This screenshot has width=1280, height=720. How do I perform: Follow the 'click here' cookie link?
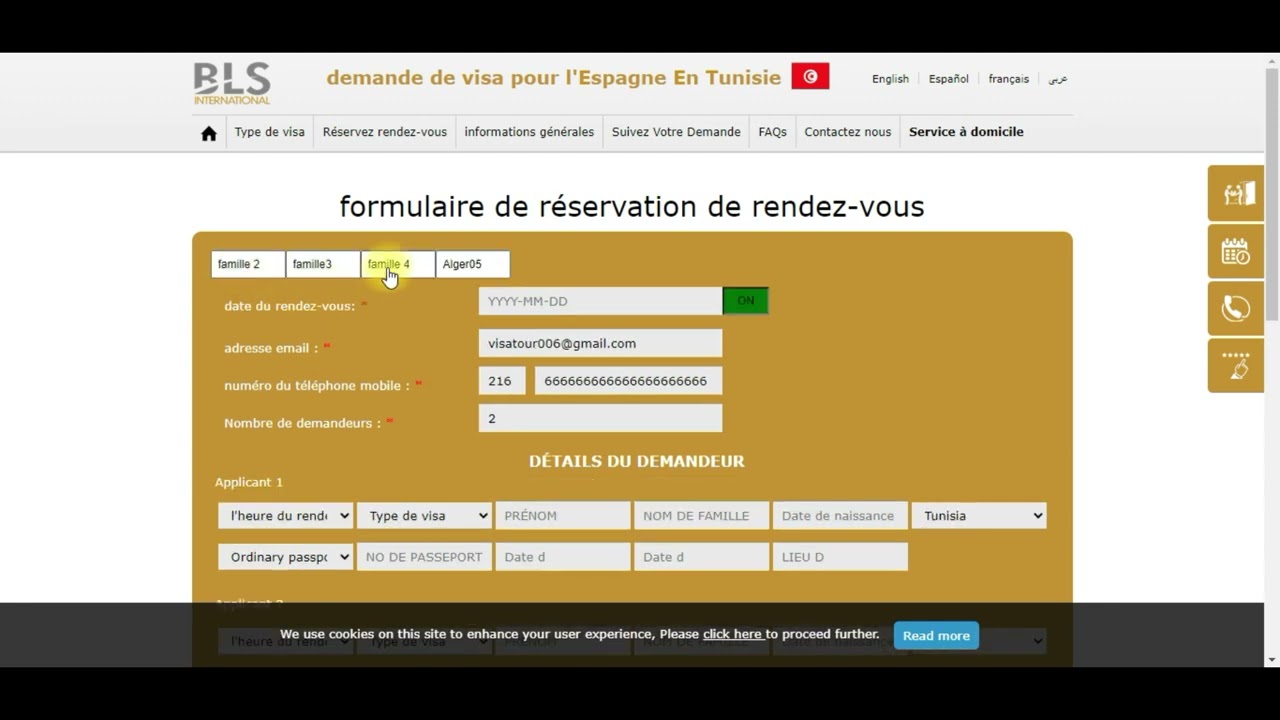click(732, 634)
